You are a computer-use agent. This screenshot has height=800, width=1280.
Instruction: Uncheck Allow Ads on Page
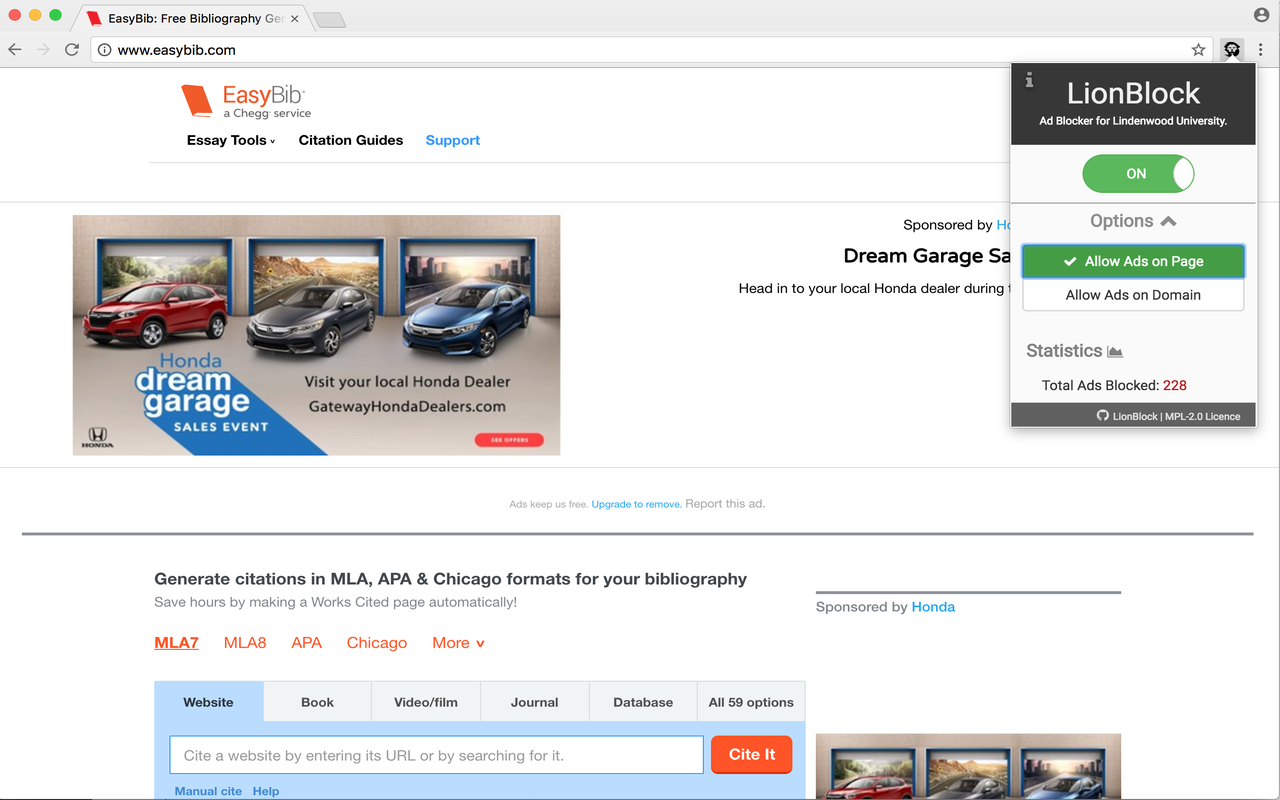coord(1133,261)
